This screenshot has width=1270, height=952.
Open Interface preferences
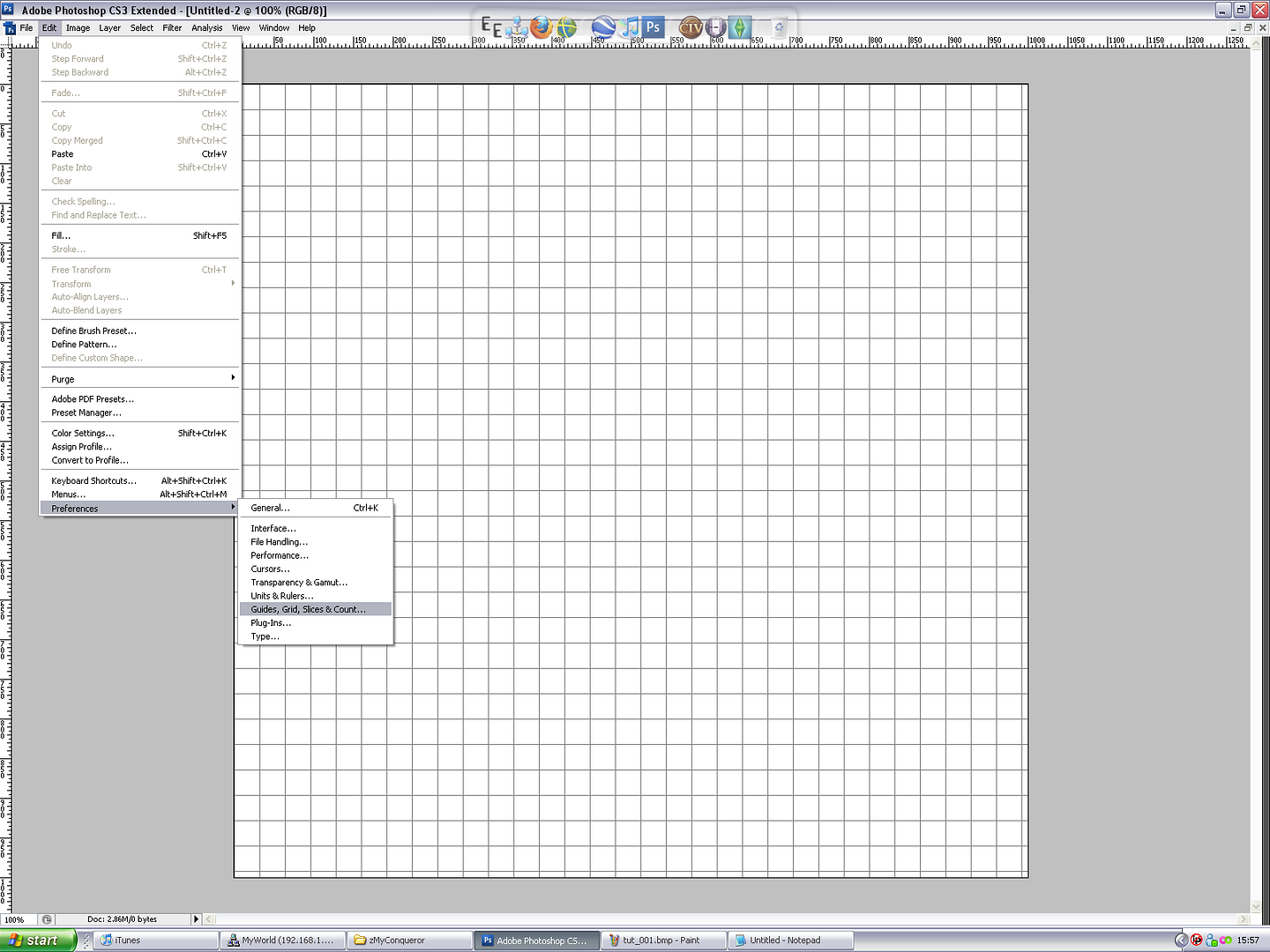[x=316, y=528]
